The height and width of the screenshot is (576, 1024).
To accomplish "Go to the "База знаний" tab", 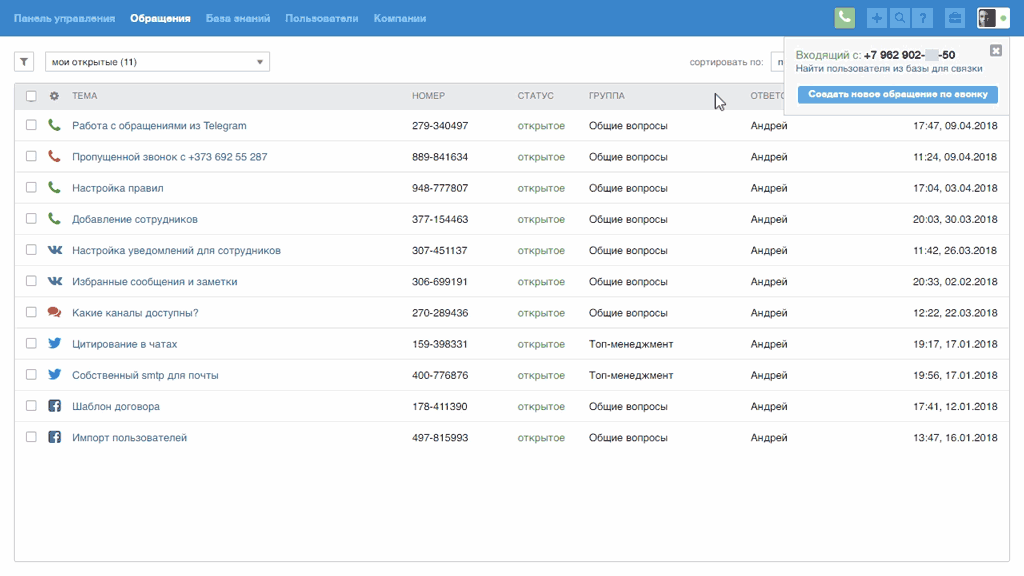I will point(237,18).
